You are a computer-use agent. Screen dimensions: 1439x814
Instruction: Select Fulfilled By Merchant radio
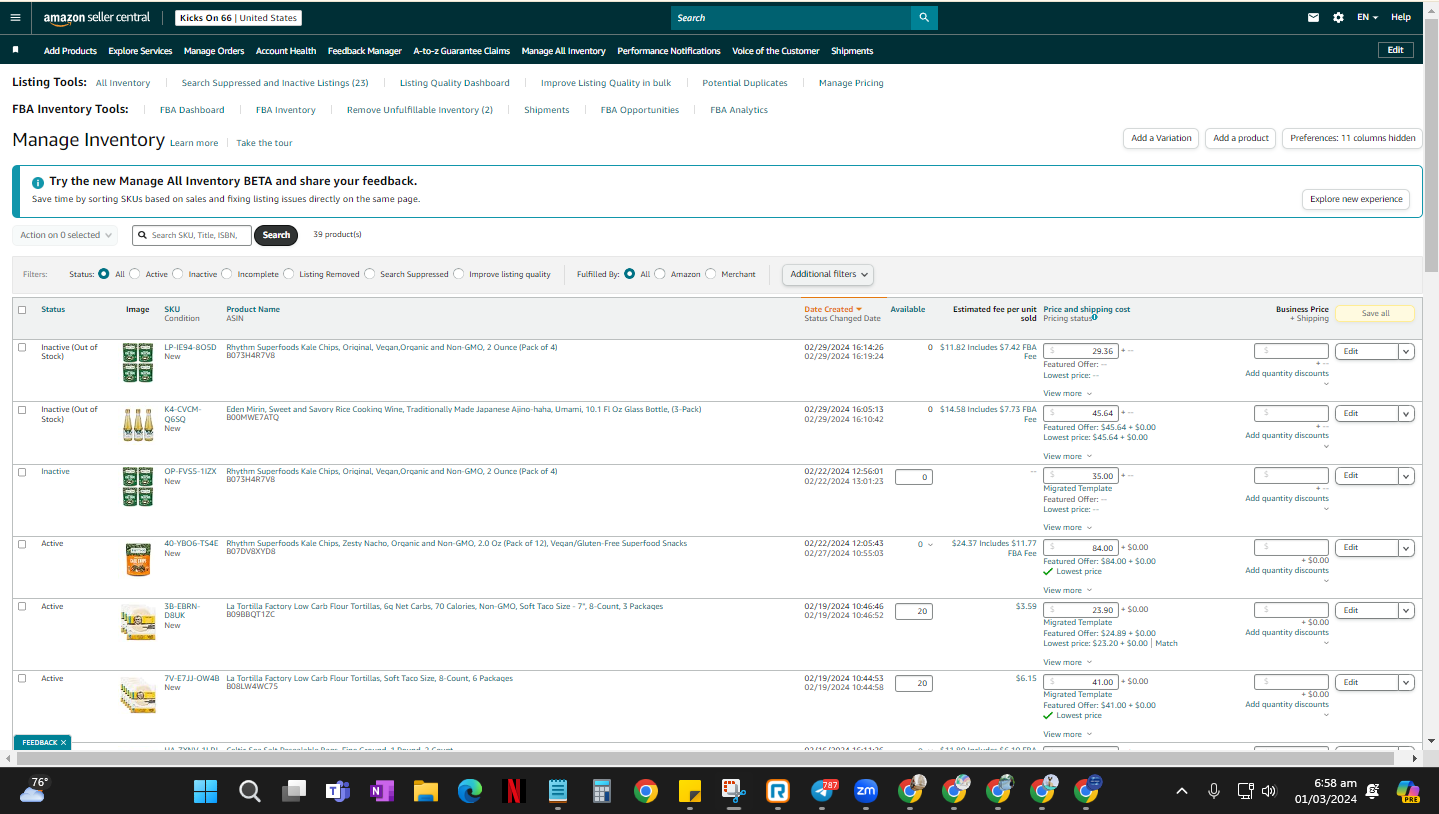tap(711, 274)
